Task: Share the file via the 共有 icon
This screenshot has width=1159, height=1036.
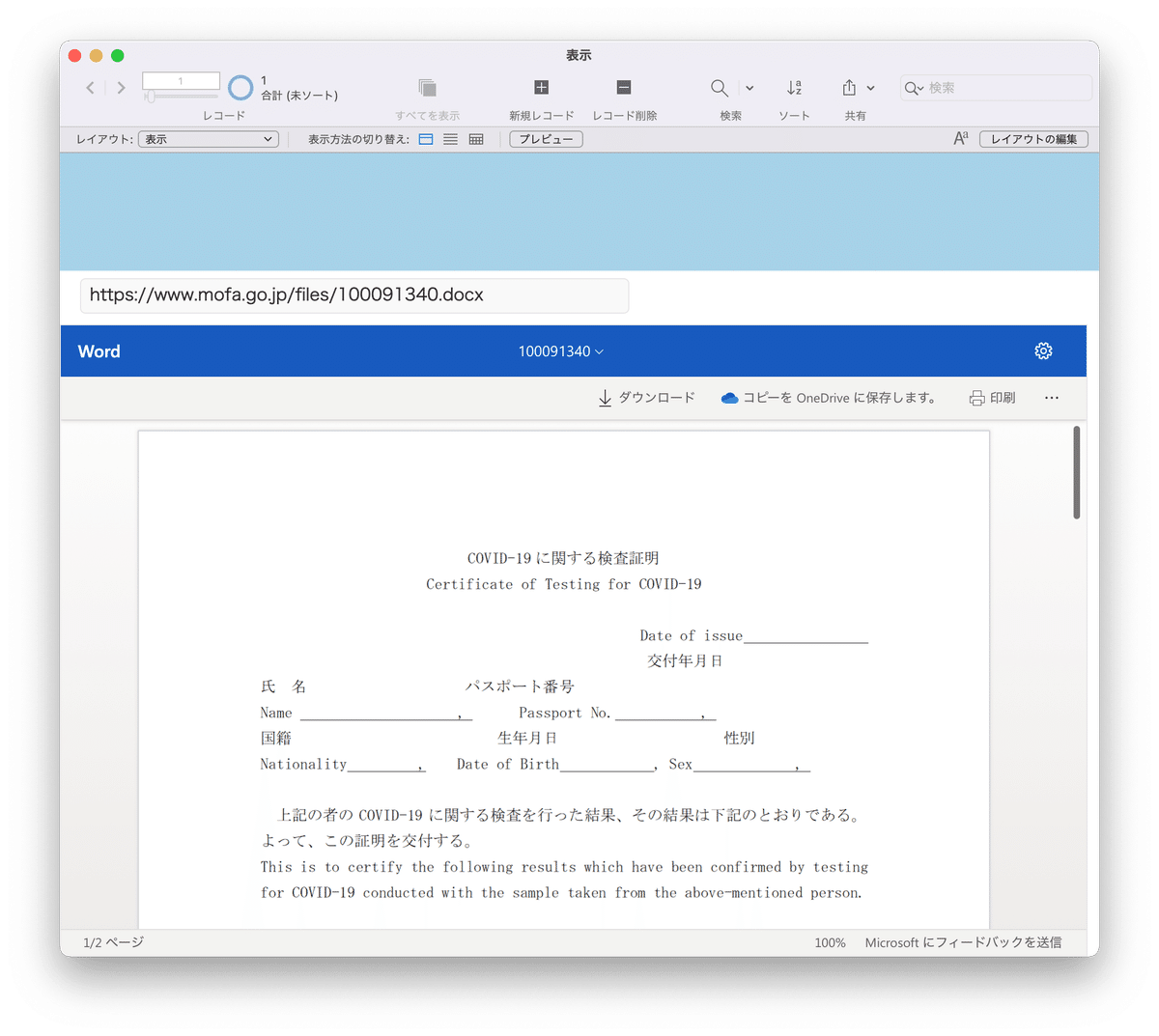Action: [850, 88]
